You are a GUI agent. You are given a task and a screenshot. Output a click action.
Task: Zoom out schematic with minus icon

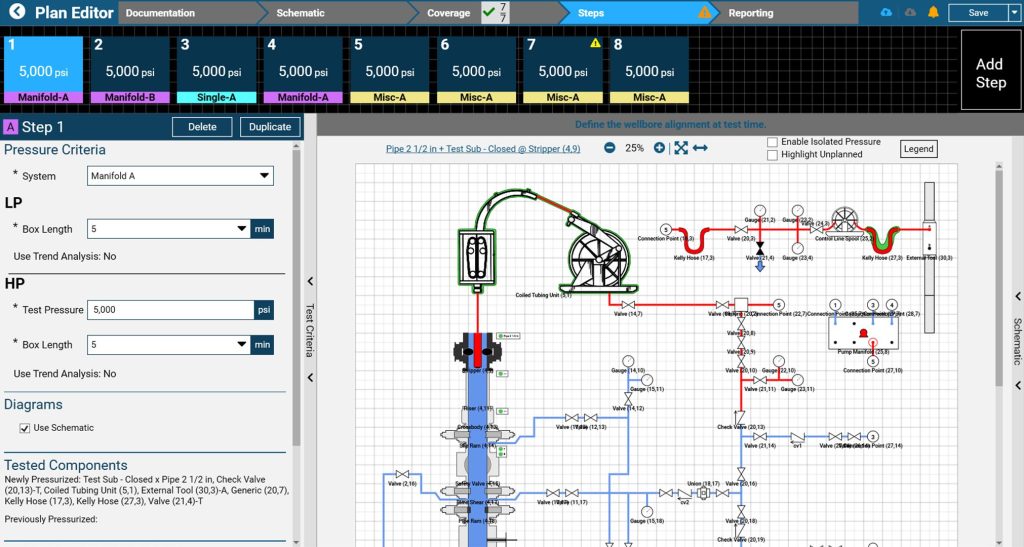coord(609,148)
